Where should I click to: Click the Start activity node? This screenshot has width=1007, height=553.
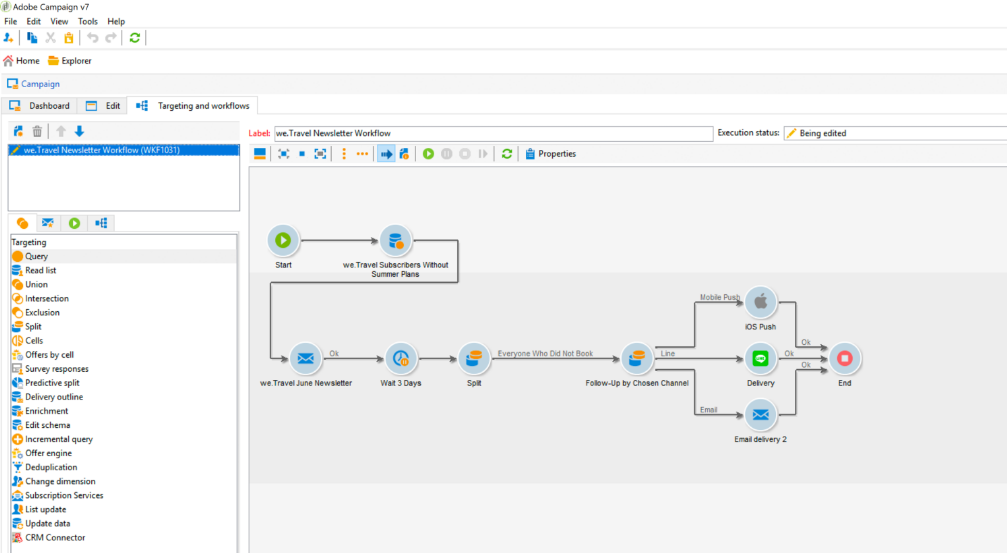(283, 240)
